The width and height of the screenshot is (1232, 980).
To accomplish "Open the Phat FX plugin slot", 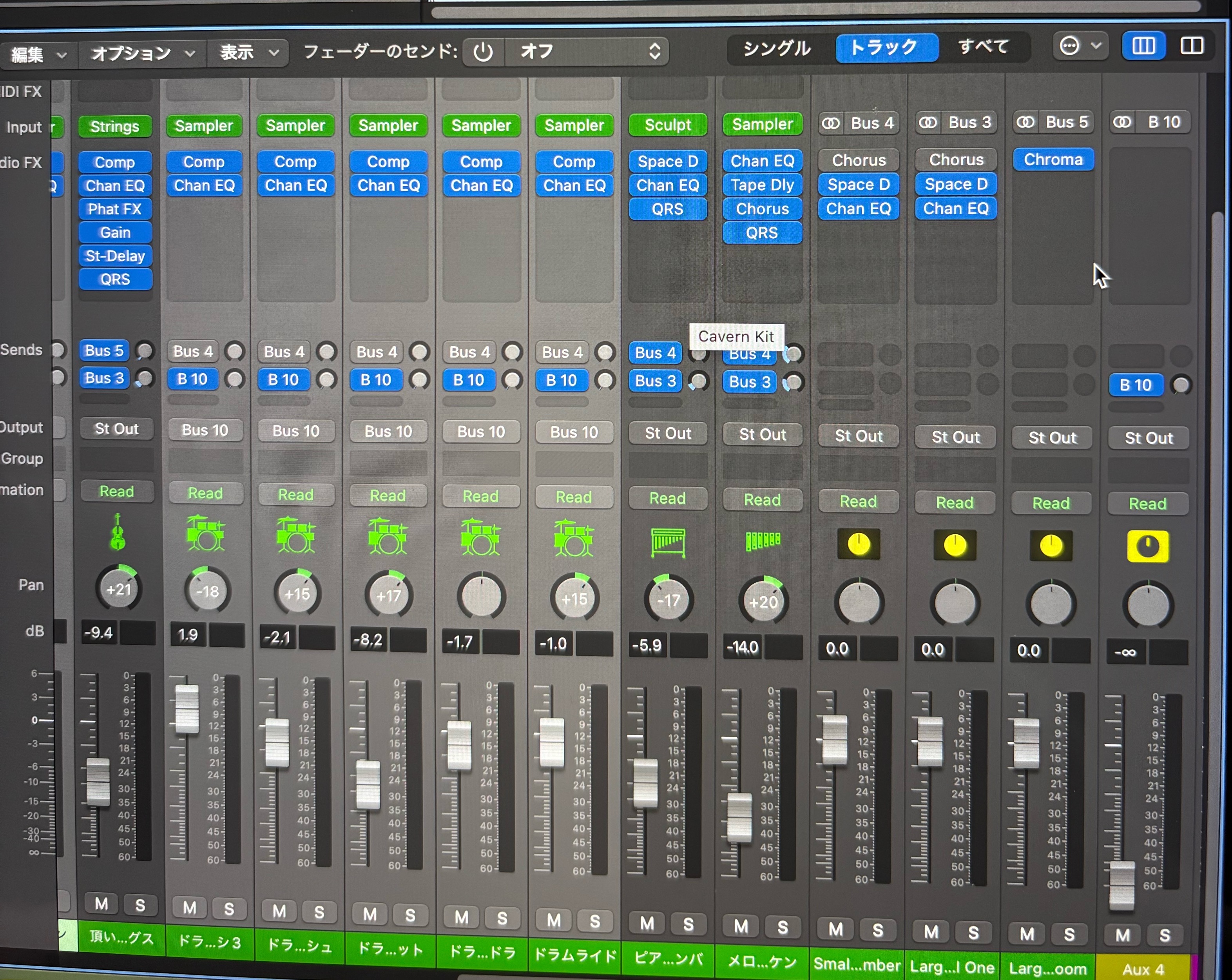I will tap(115, 209).
